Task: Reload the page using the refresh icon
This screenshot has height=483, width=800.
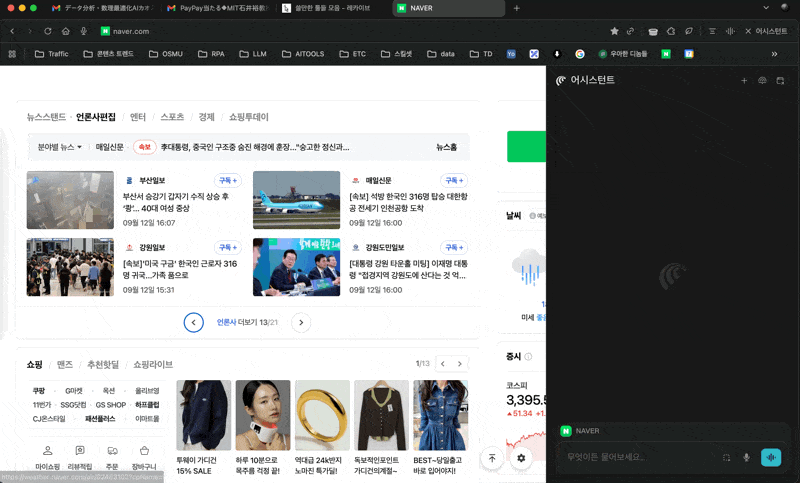Action: pos(50,31)
